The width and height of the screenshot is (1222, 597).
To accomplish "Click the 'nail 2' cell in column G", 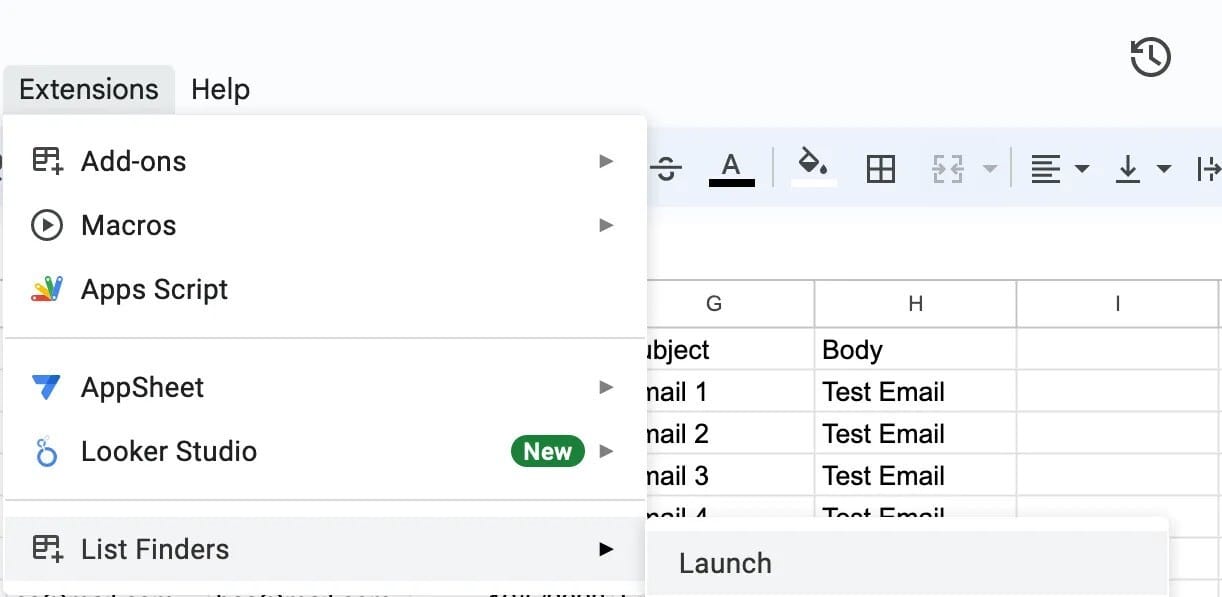I will click(731, 433).
